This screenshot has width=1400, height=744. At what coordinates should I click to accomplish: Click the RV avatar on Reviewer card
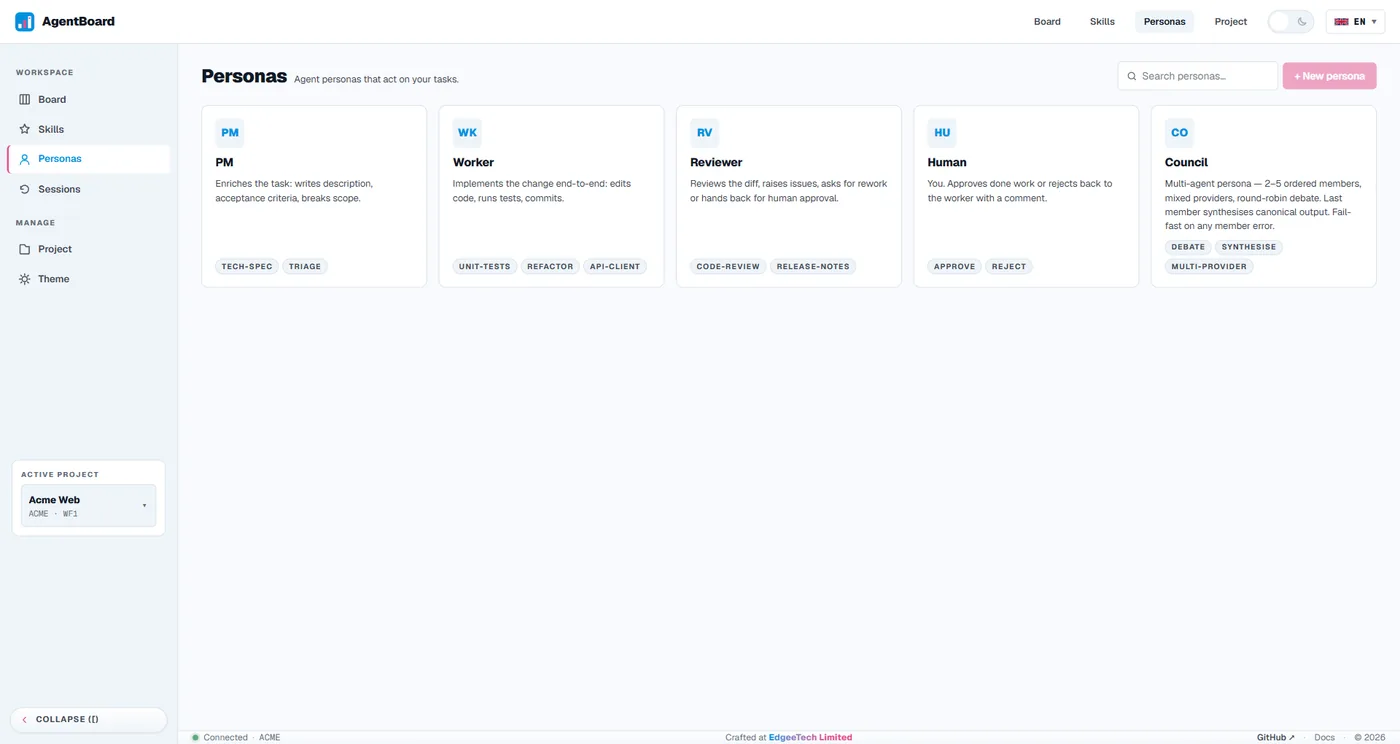[704, 133]
